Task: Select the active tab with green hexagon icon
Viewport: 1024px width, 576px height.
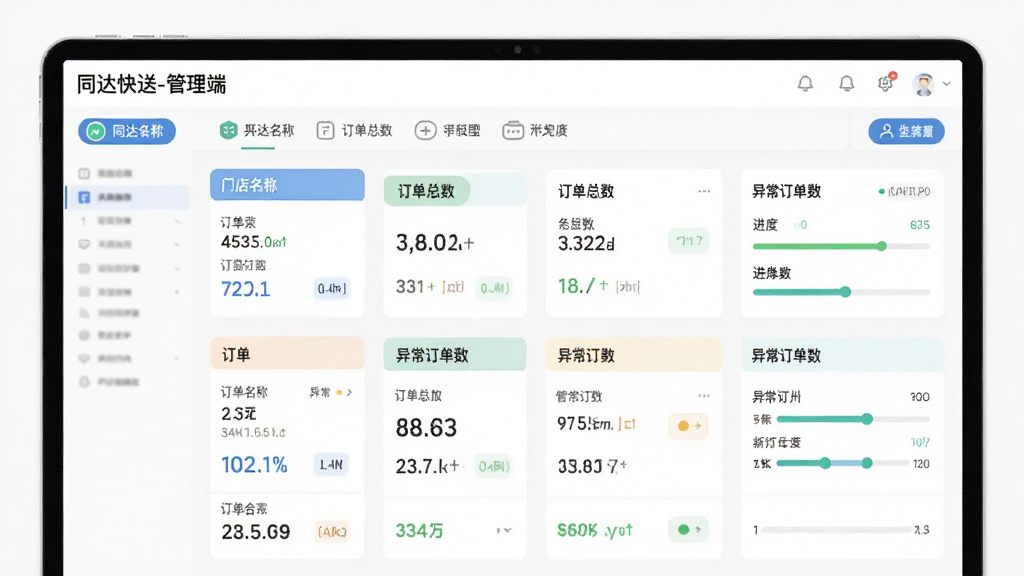Action: click(257, 131)
